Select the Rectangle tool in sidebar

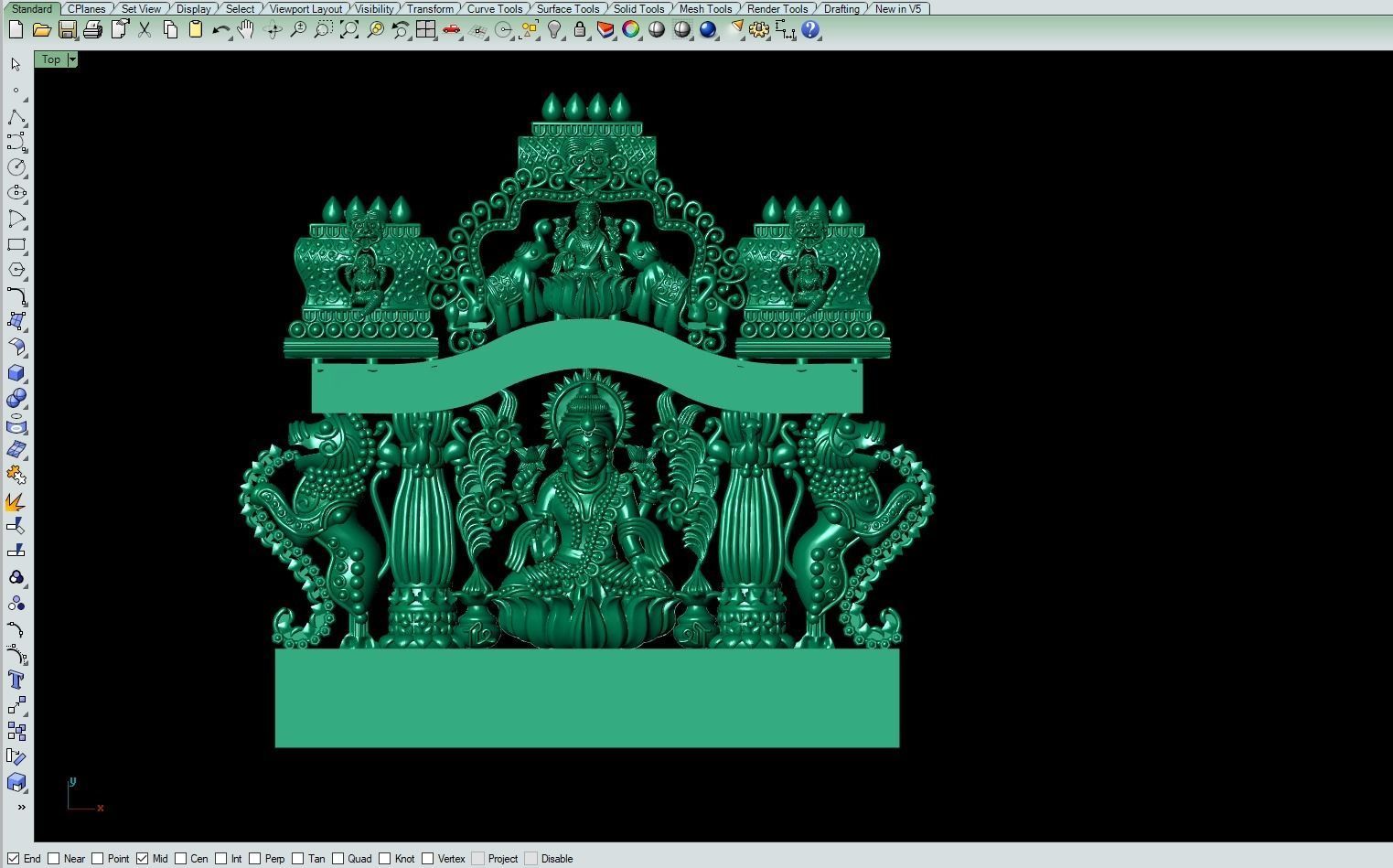point(16,244)
